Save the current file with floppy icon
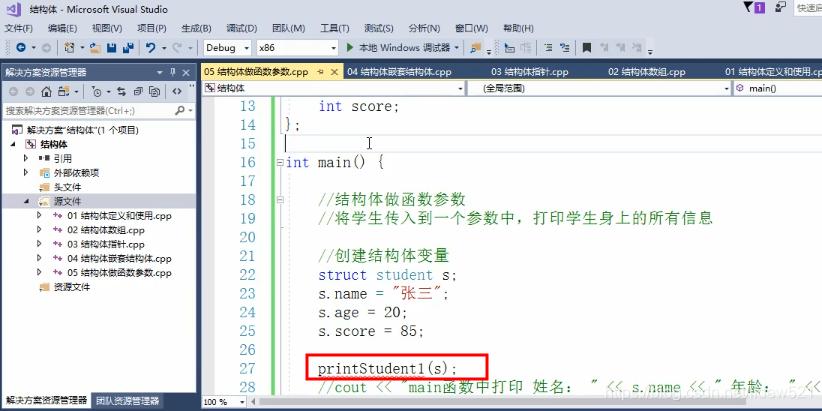 111,48
